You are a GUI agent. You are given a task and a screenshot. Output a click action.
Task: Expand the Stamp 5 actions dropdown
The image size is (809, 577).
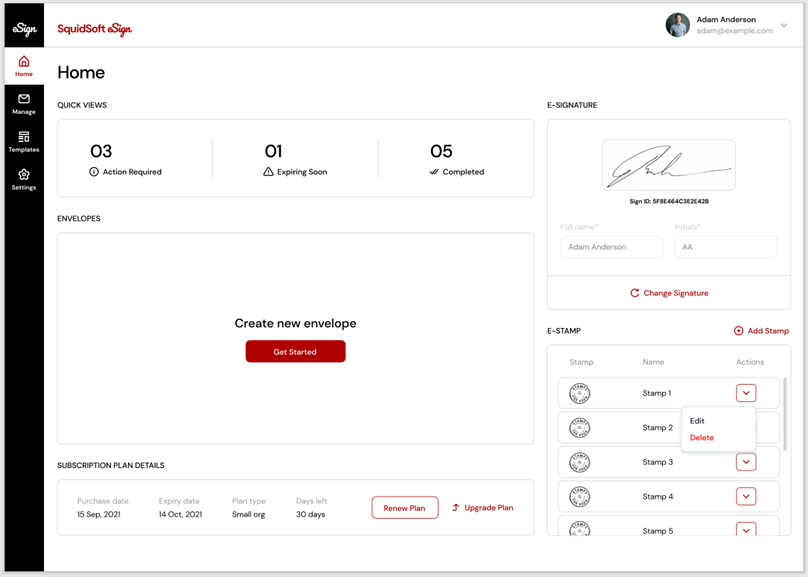click(746, 530)
